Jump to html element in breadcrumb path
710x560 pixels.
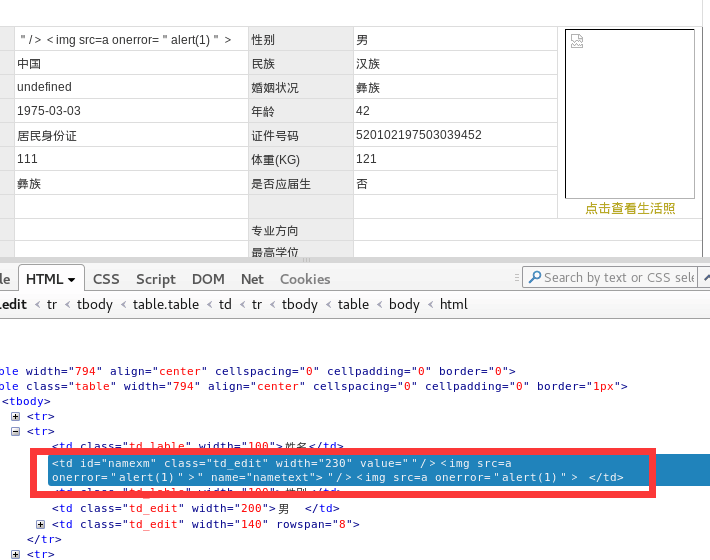click(x=454, y=304)
